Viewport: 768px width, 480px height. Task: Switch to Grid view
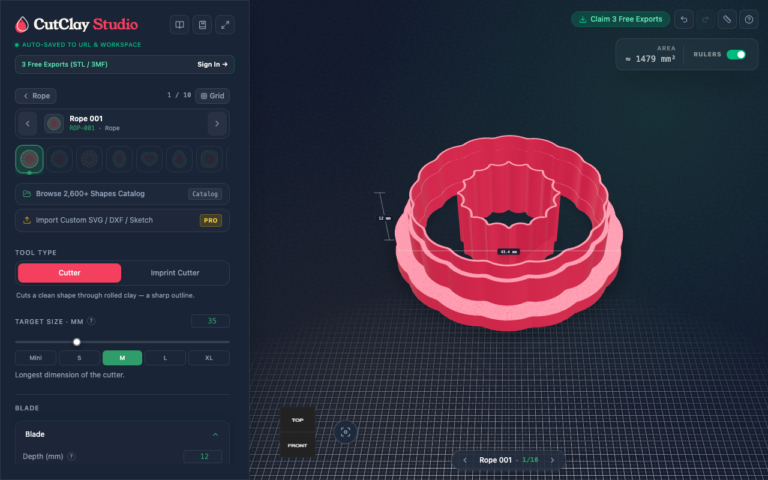tap(212, 96)
